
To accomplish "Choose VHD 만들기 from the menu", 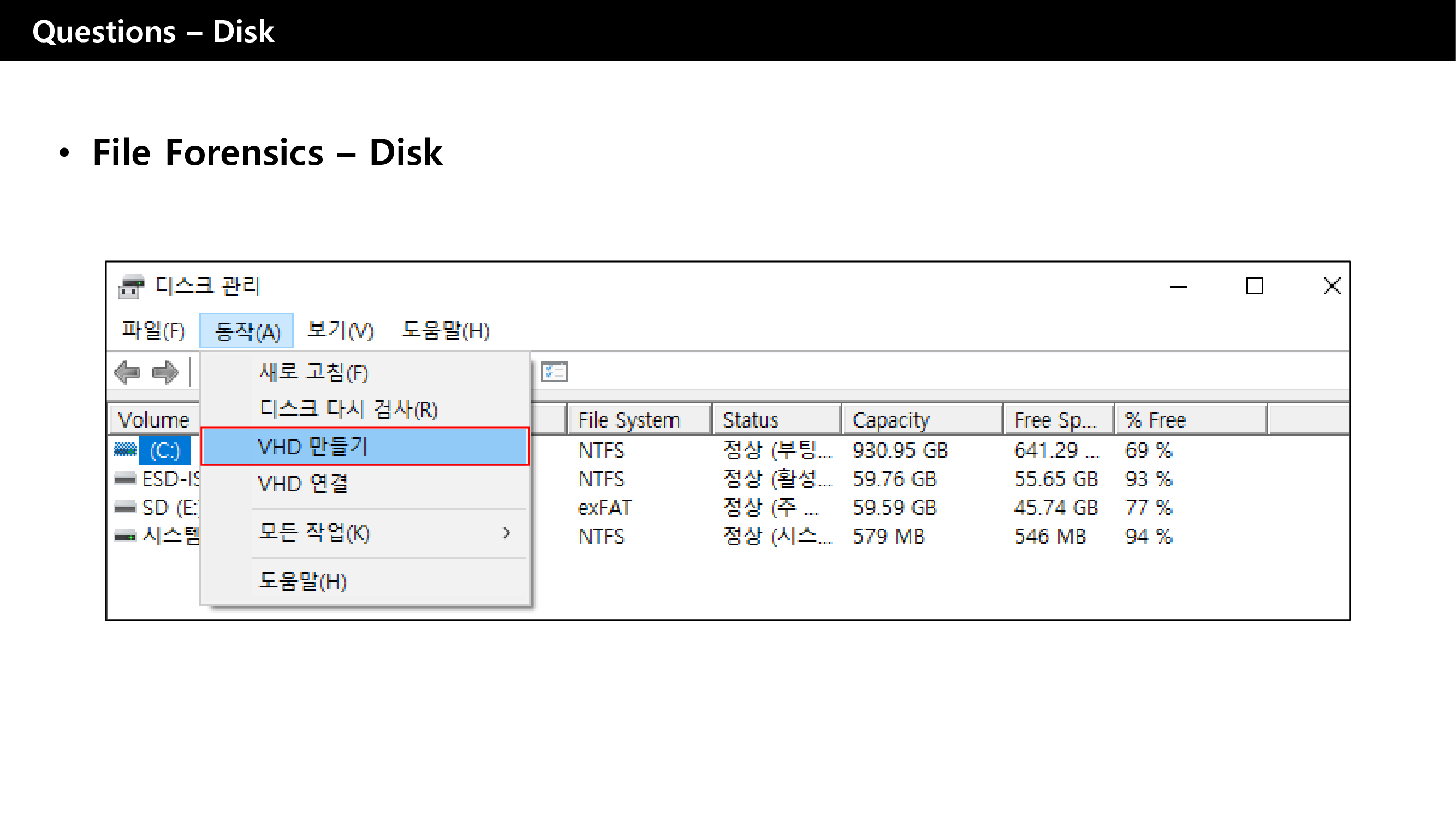I will (x=365, y=447).
